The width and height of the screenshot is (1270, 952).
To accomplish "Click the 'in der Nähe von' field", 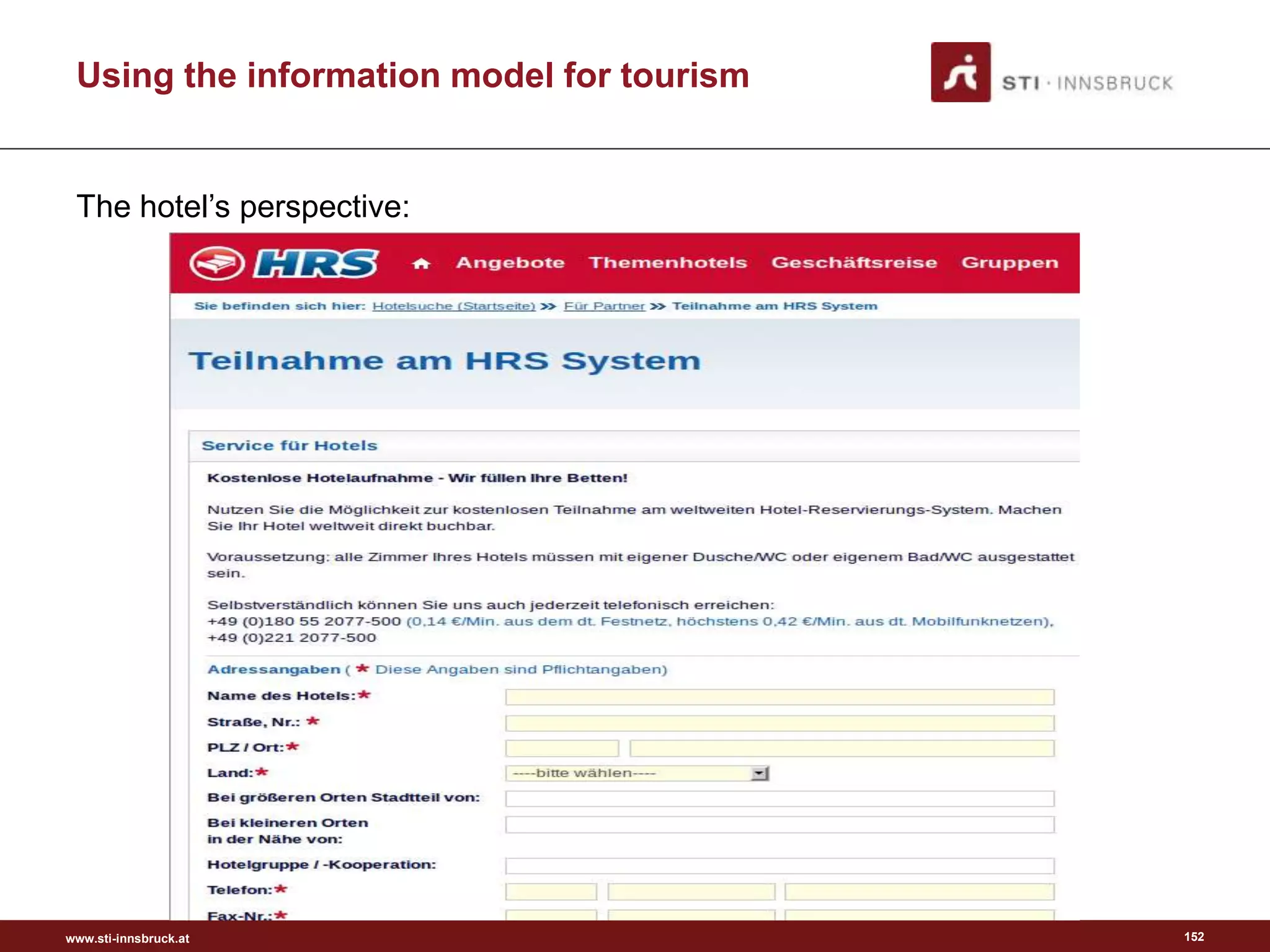I will tap(779, 824).
